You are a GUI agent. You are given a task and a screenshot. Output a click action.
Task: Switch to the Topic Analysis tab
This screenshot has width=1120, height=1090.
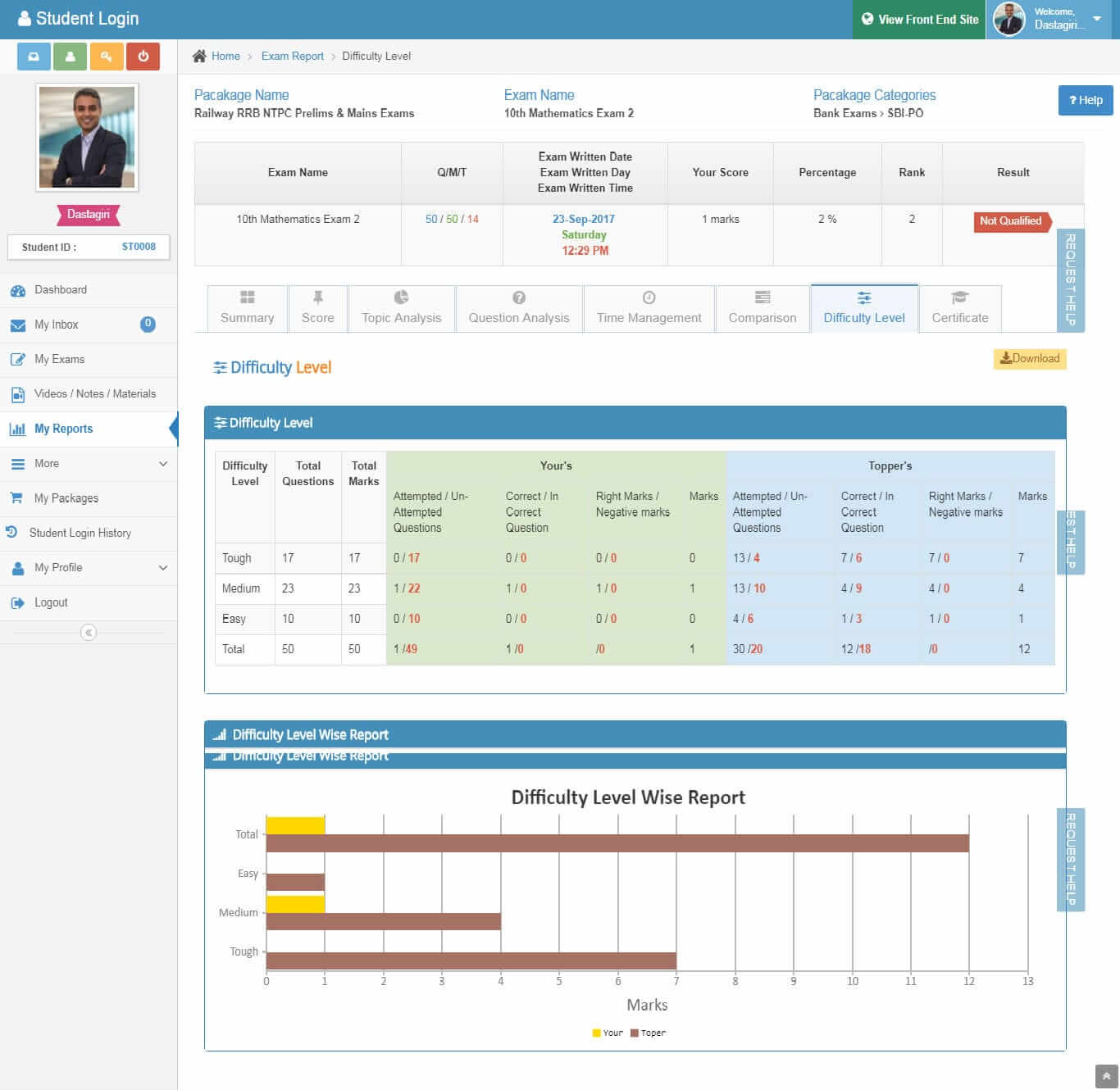tap(401, 308)
